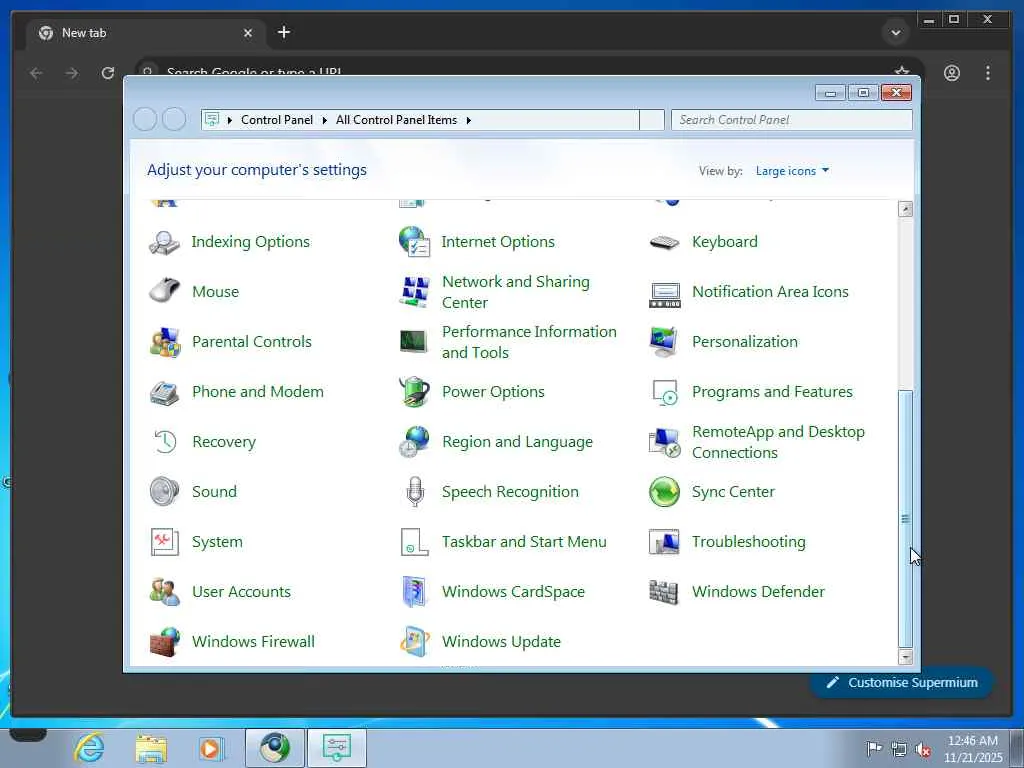Open the Sound speaker icon
Screen dimensions: 1024x768
pos(164,492)
